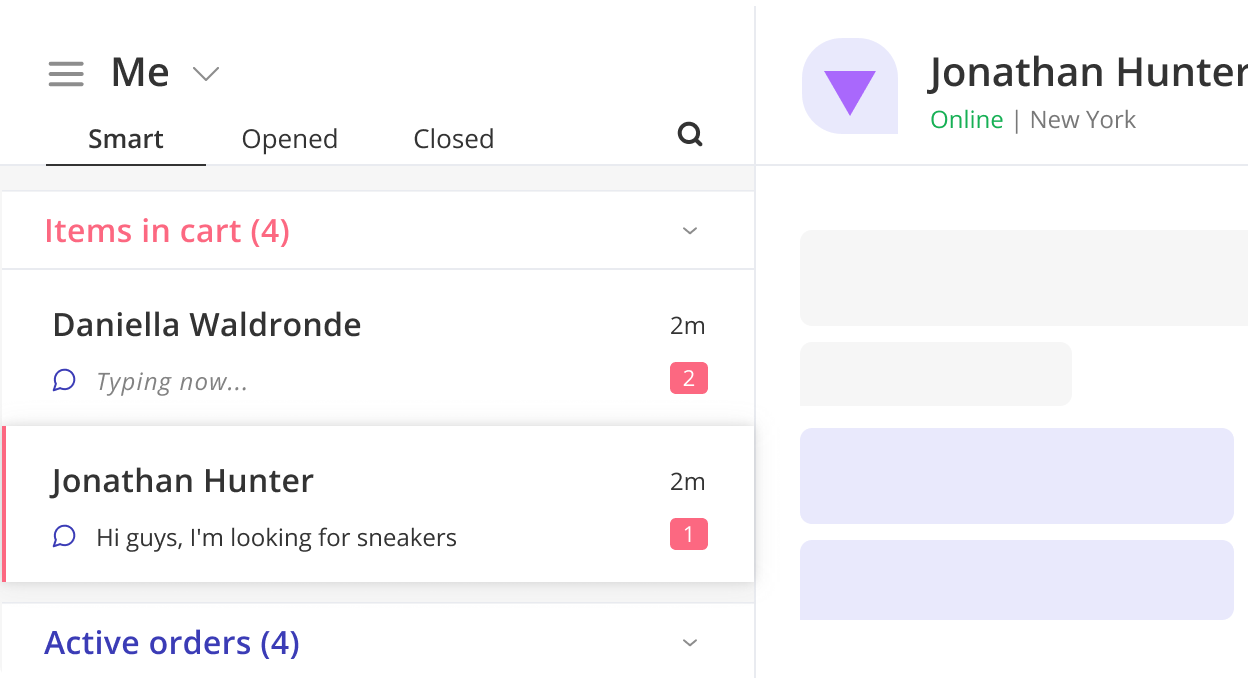Open the Me dropdown chevron
This screenshot has height=678, width=1248.
[x=206, y=74]
